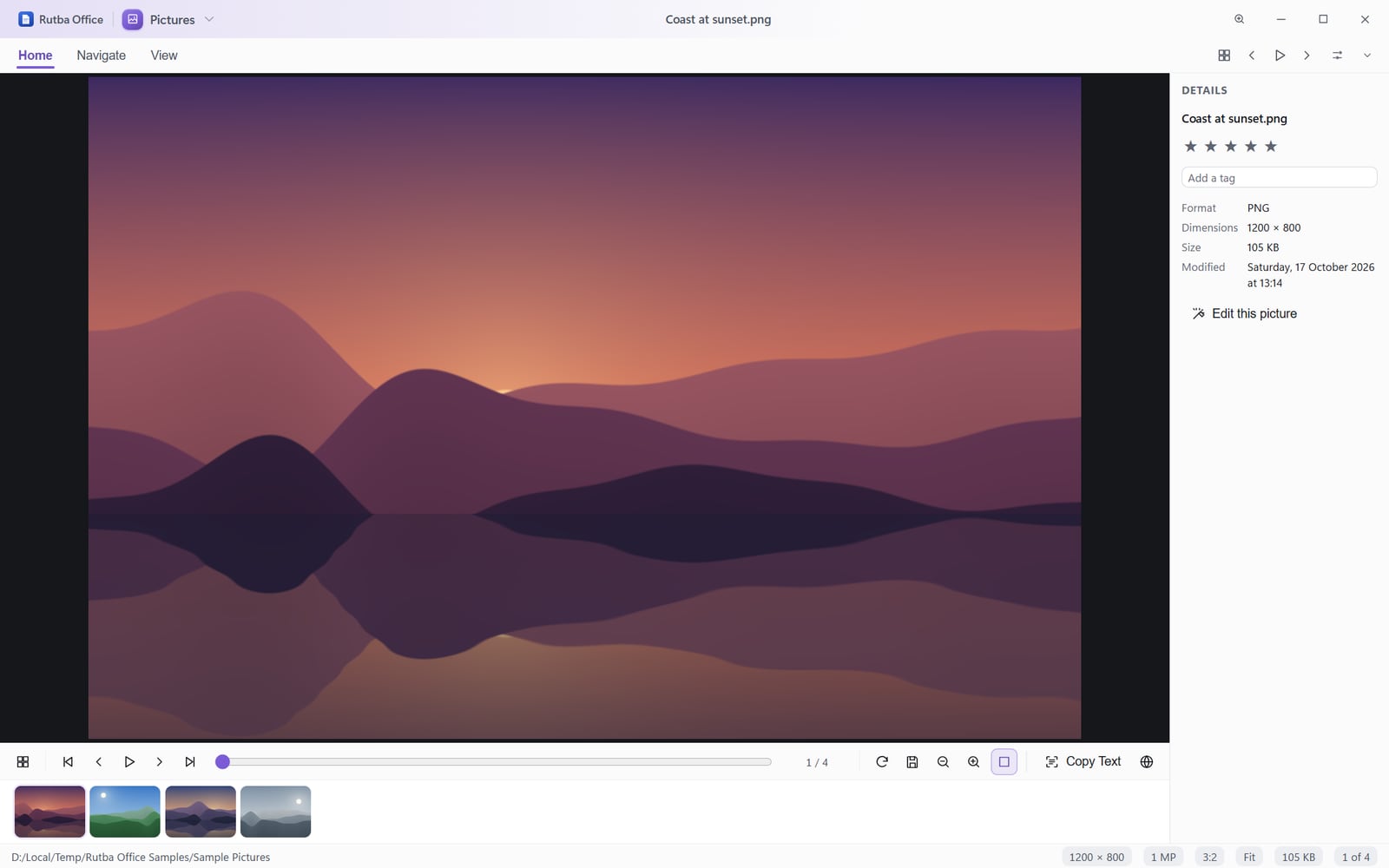Open the View tab
The width and height of the screenshot is (1389, 868).
164,56
